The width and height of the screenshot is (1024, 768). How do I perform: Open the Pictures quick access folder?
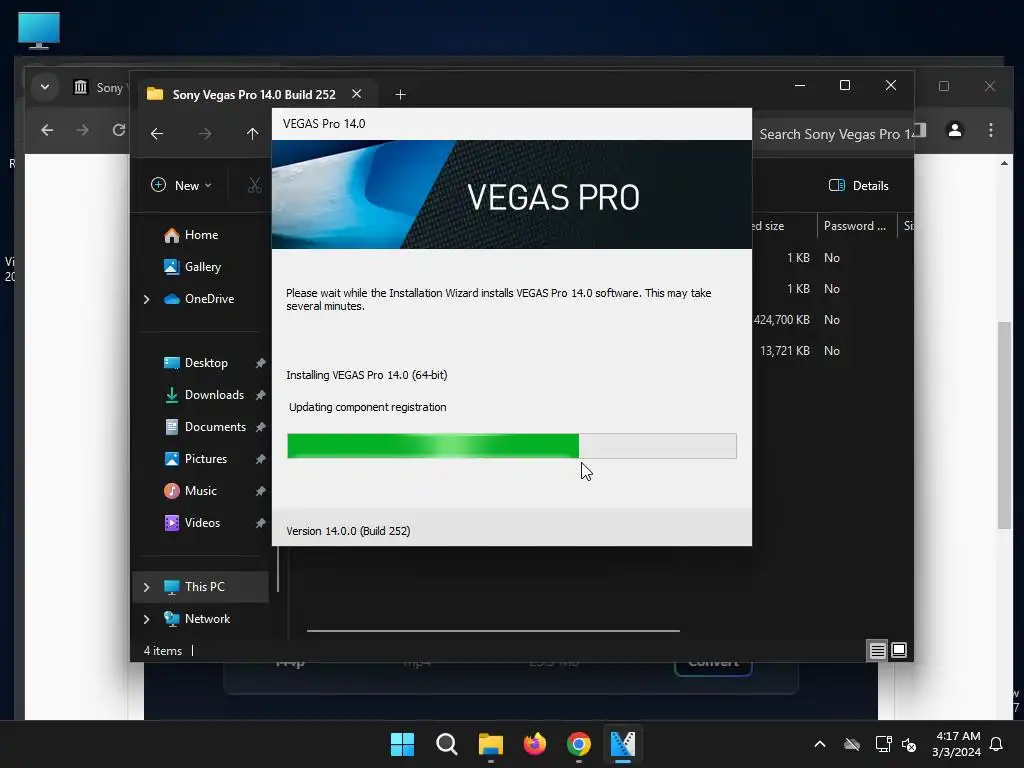point(206,459)
